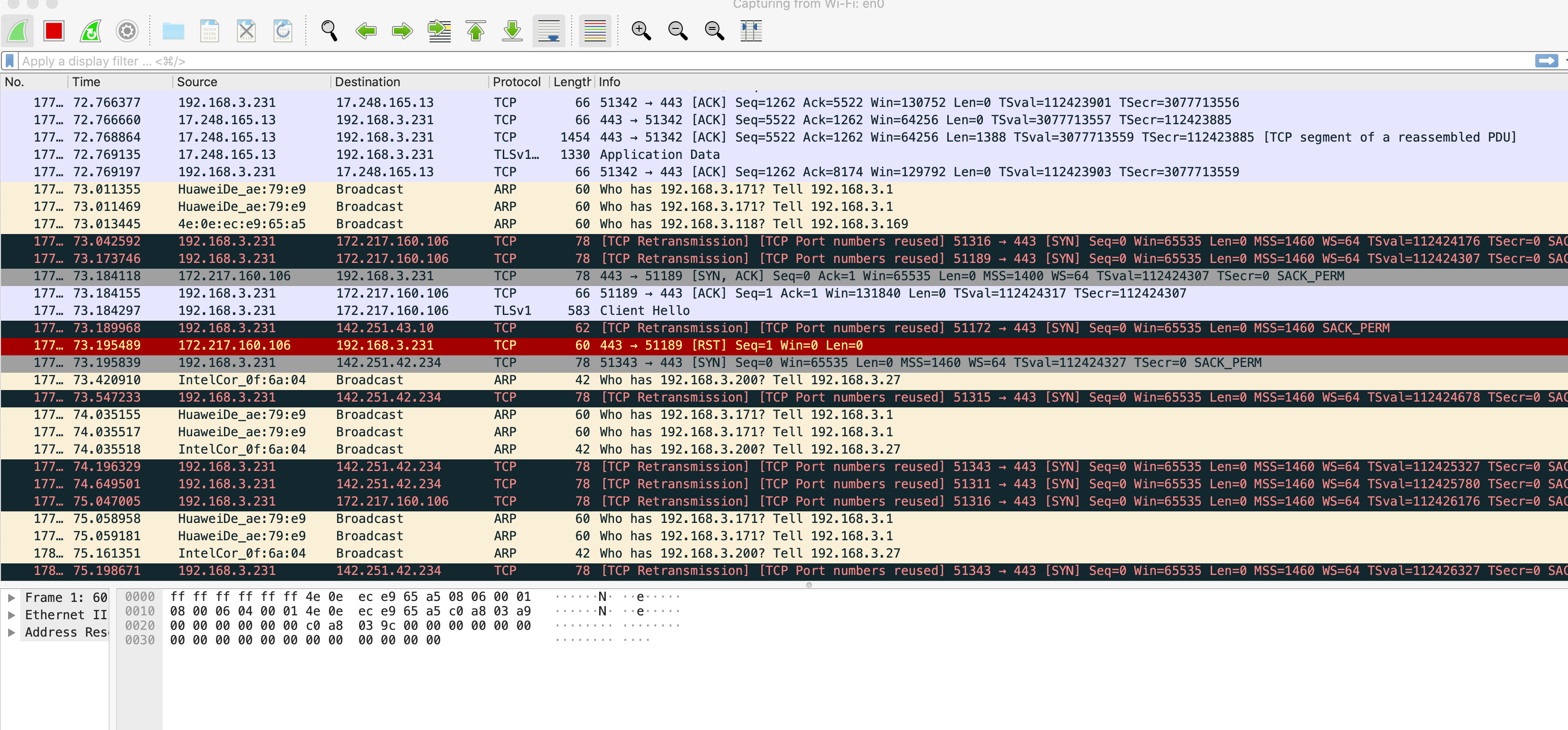Select ARP packet from 4e:0e:ec:e9:65:a5
Image resolution: width=1568 pixels, height=730 pixels.
(x=784, y=224)
